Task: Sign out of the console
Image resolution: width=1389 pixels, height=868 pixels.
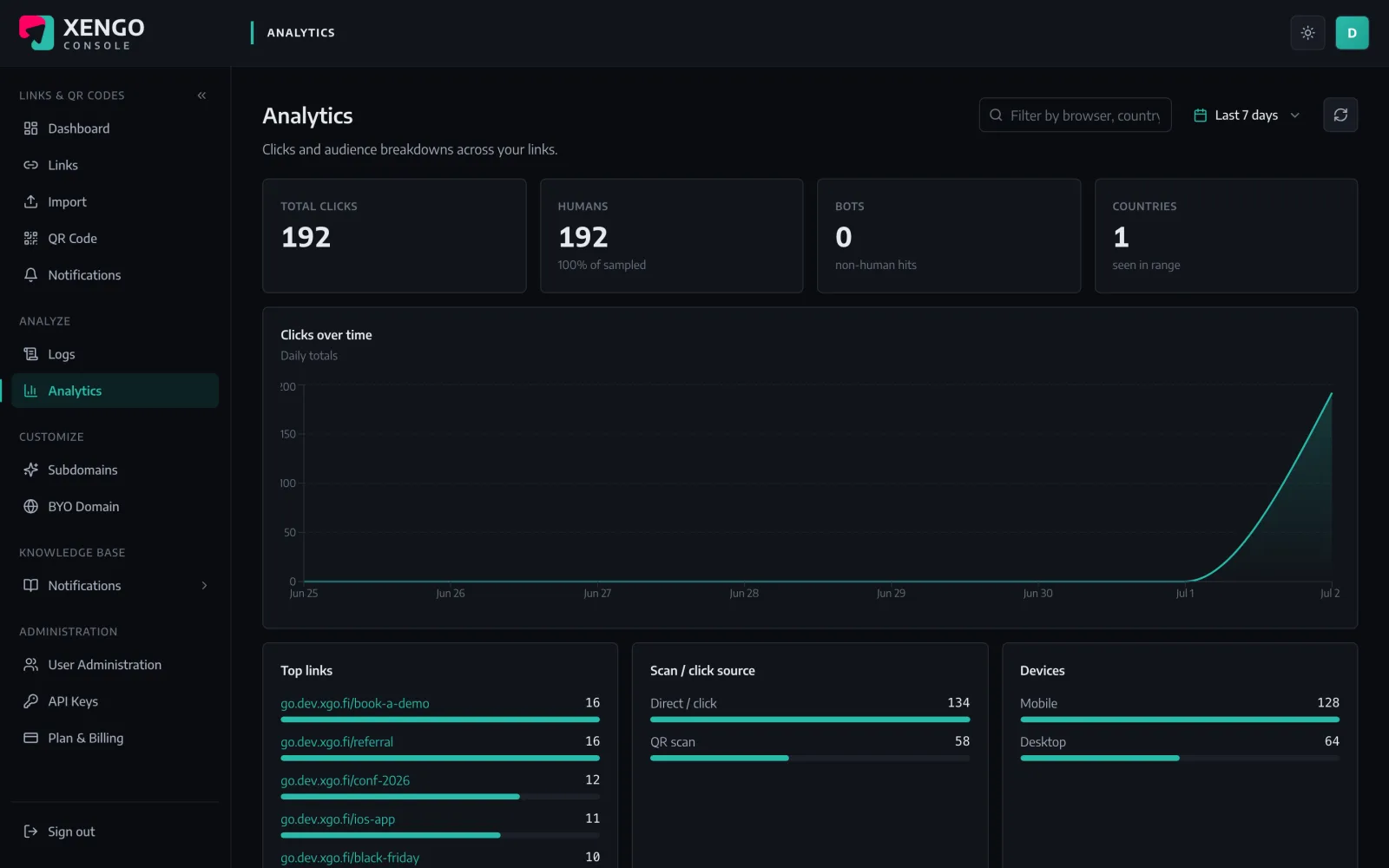Action: (x=115, y=832)
